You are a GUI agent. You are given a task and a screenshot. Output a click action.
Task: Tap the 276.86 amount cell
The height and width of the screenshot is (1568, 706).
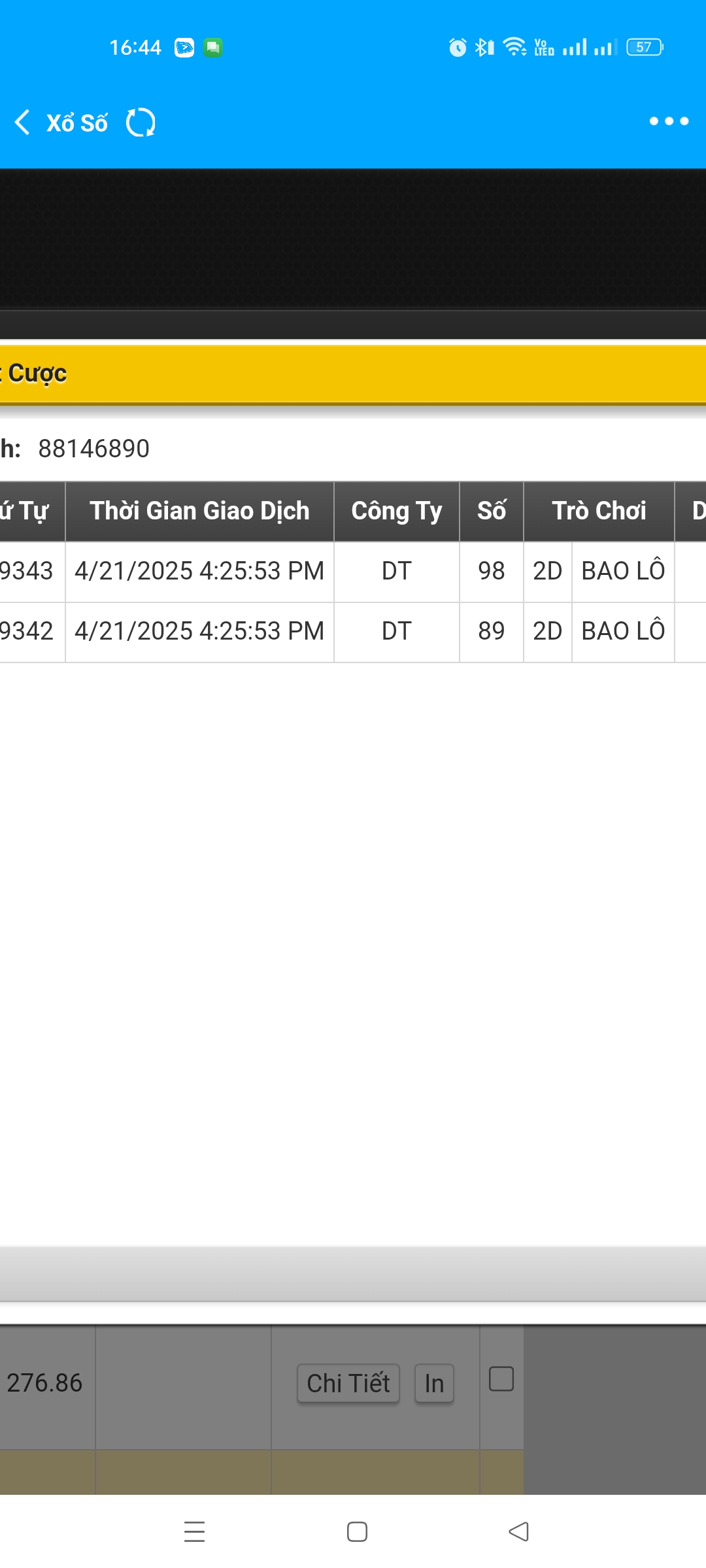(44, 1383)
